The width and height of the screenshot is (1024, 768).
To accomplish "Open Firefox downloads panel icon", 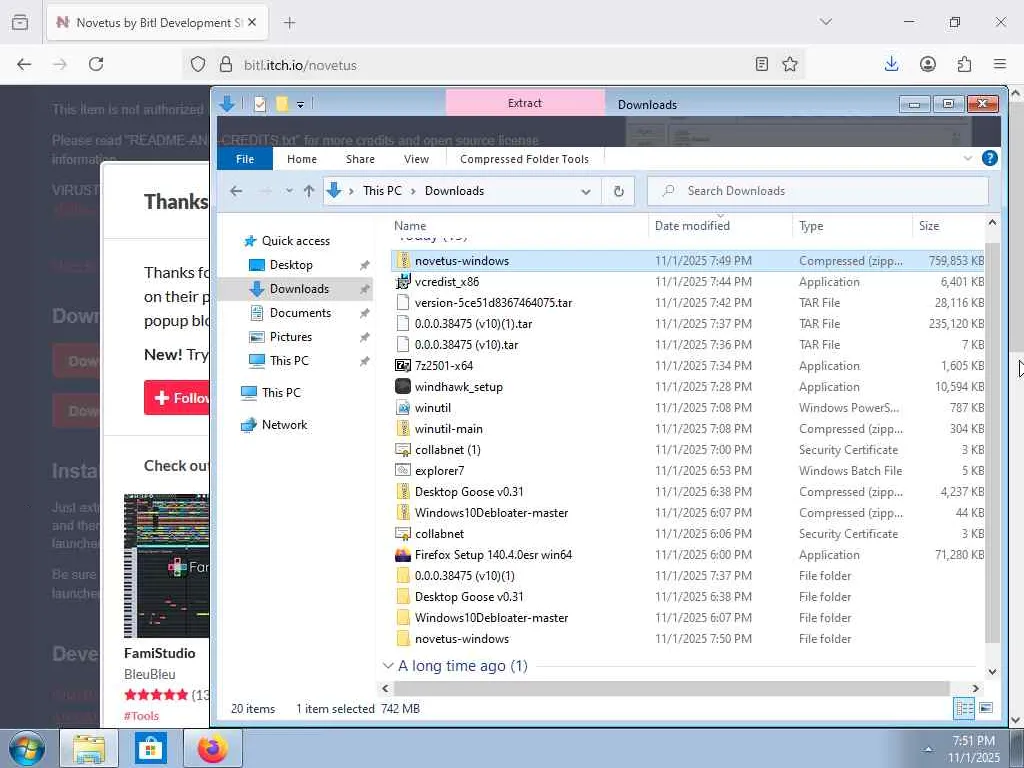I will pos(891,64).
